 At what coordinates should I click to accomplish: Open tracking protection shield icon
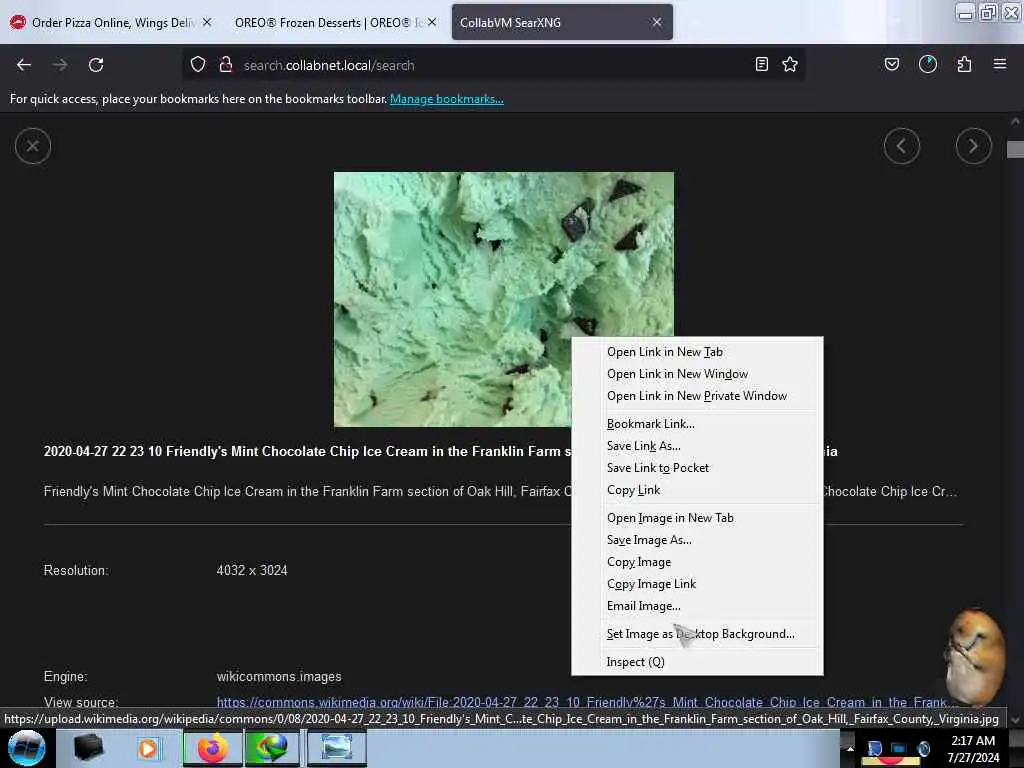198,65
